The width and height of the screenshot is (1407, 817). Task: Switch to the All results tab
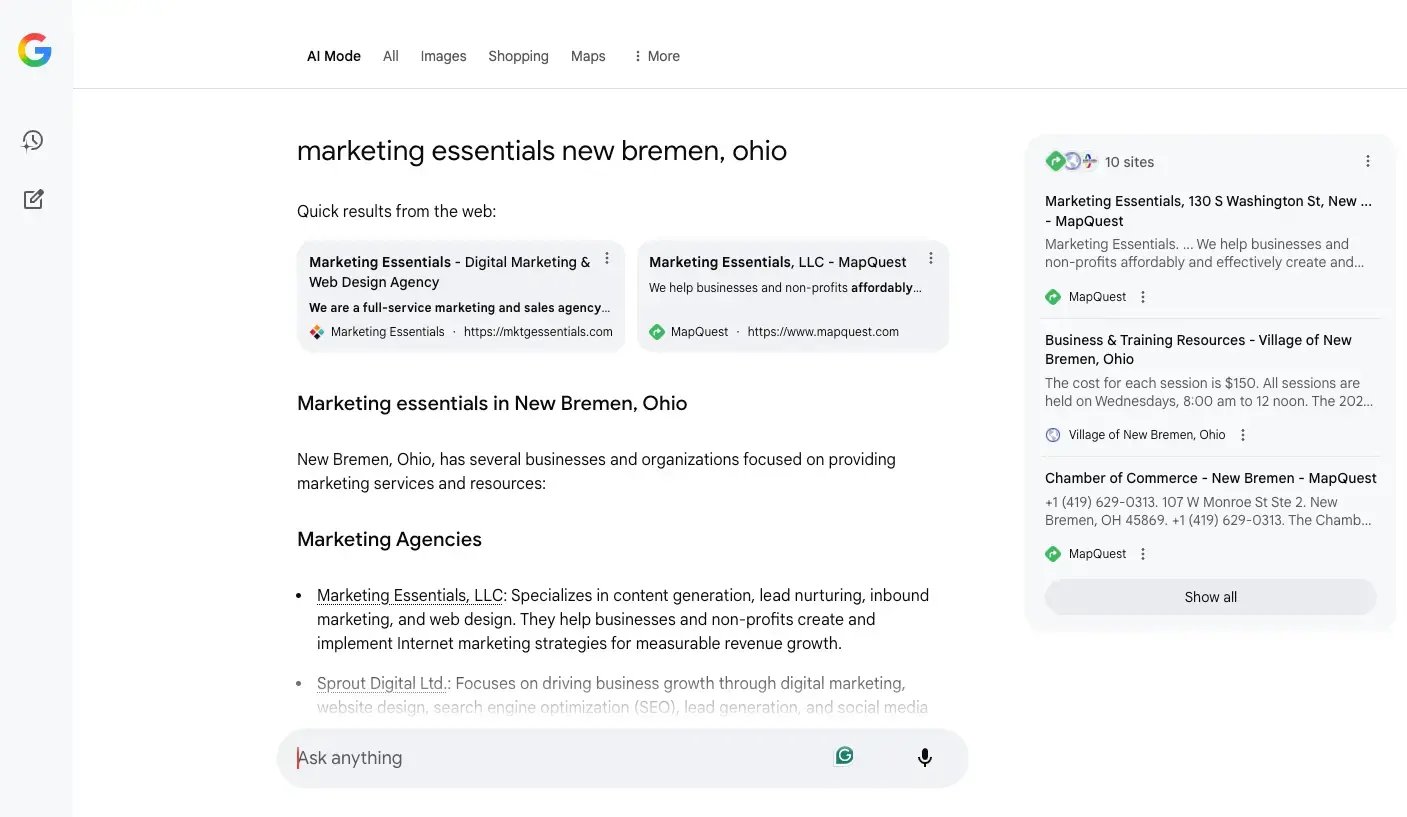[x=391, y=56]
